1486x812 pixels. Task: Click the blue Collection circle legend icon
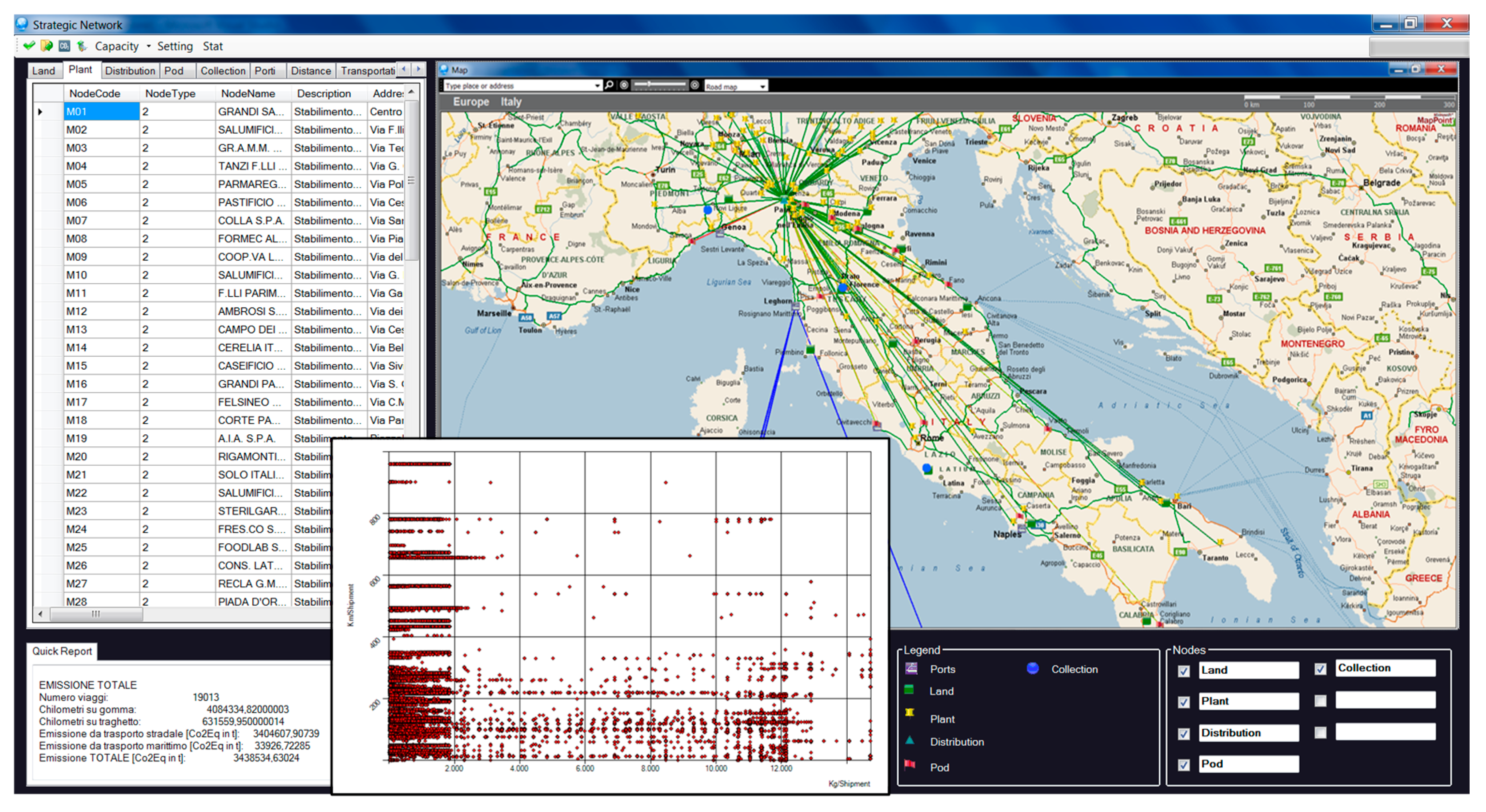(1032, 668)
